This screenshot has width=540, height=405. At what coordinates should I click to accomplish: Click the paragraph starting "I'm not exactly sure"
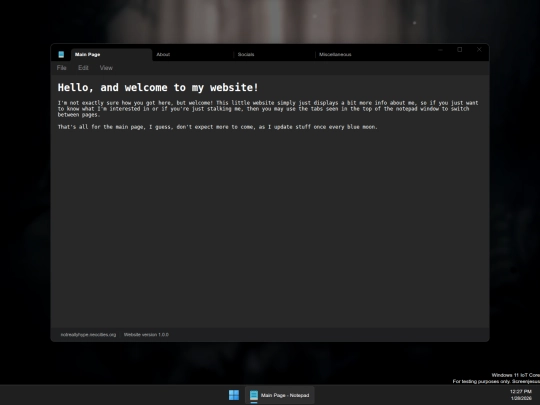click(268, 109)
